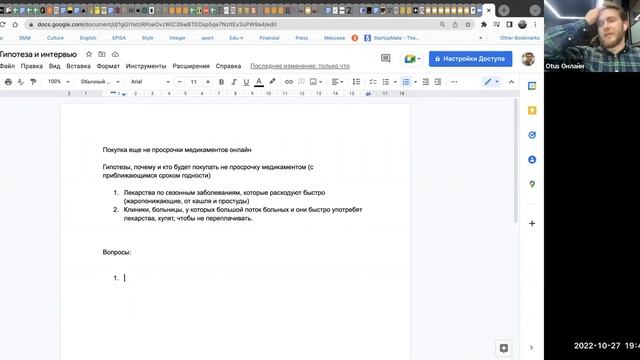Screen dimensions: 640x360
Task: Click the Add comment toolbar icon
Action: (301, 82)
